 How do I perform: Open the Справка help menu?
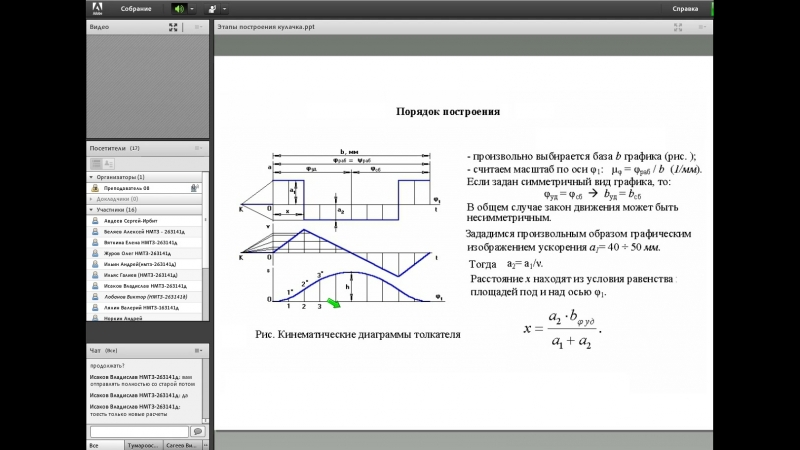pyautogui.click(x=685, y=9)
